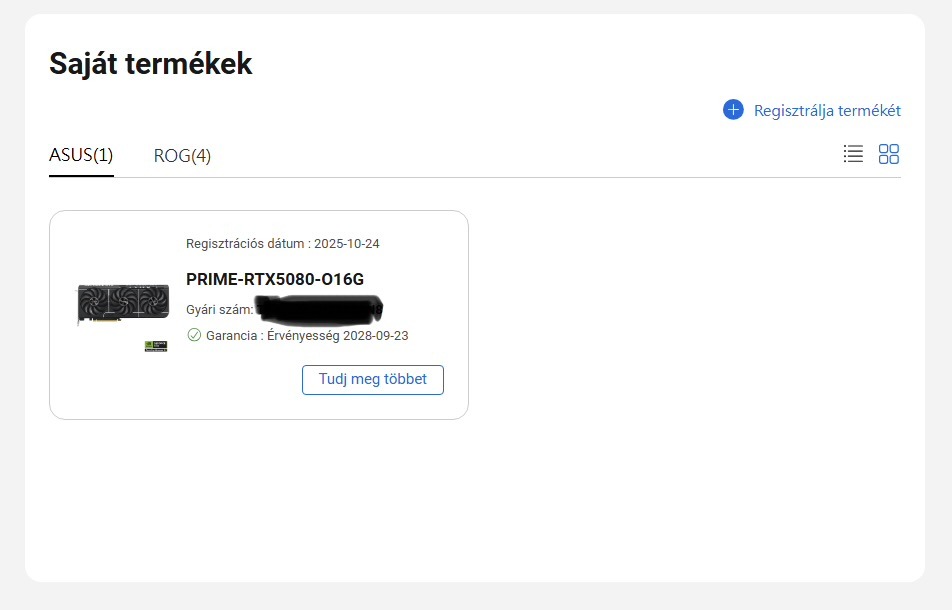Select the warranty validity 2028-09-23 text
Viewport: 952px width, 610px height.
[x=375, y=336]
